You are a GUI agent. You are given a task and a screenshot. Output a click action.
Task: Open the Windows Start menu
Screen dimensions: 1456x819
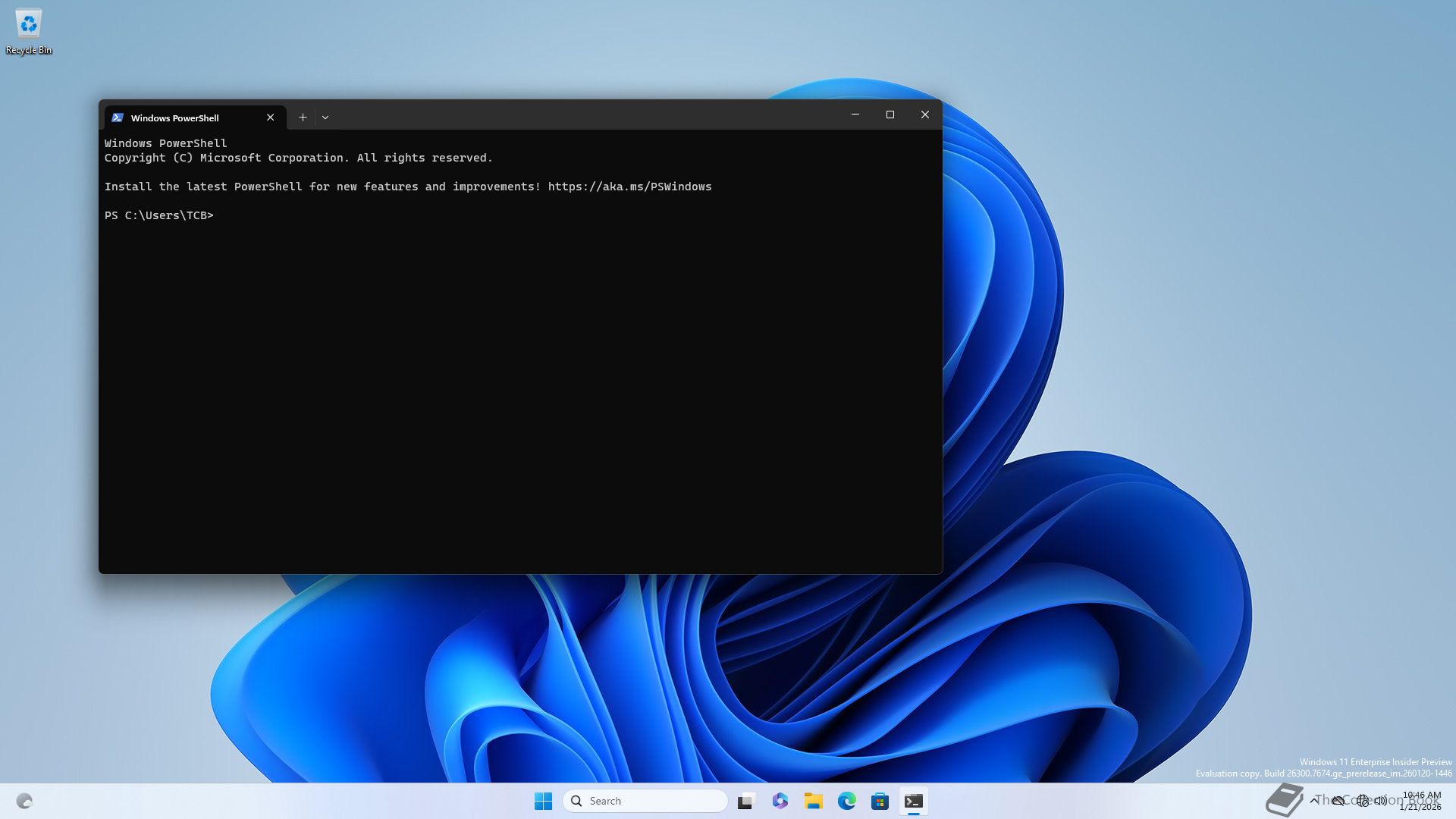543,801
